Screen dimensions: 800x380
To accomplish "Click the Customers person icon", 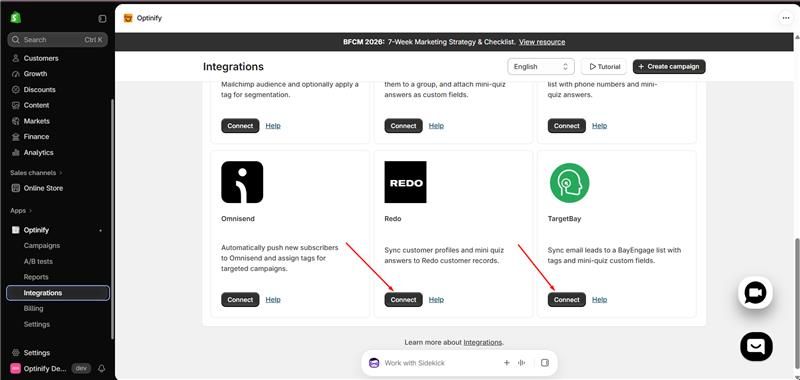I will [16, 58].
